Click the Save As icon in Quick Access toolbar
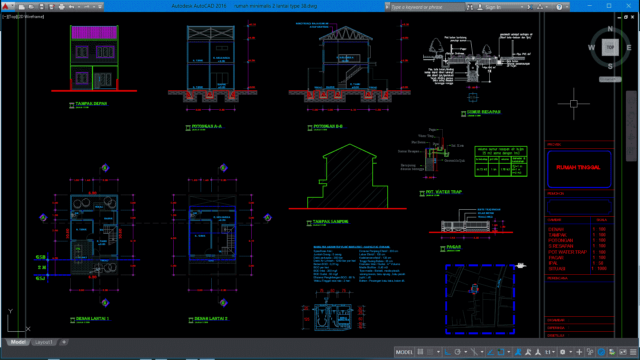Screen dimensions: 640x360 click(x=51, y=7)
